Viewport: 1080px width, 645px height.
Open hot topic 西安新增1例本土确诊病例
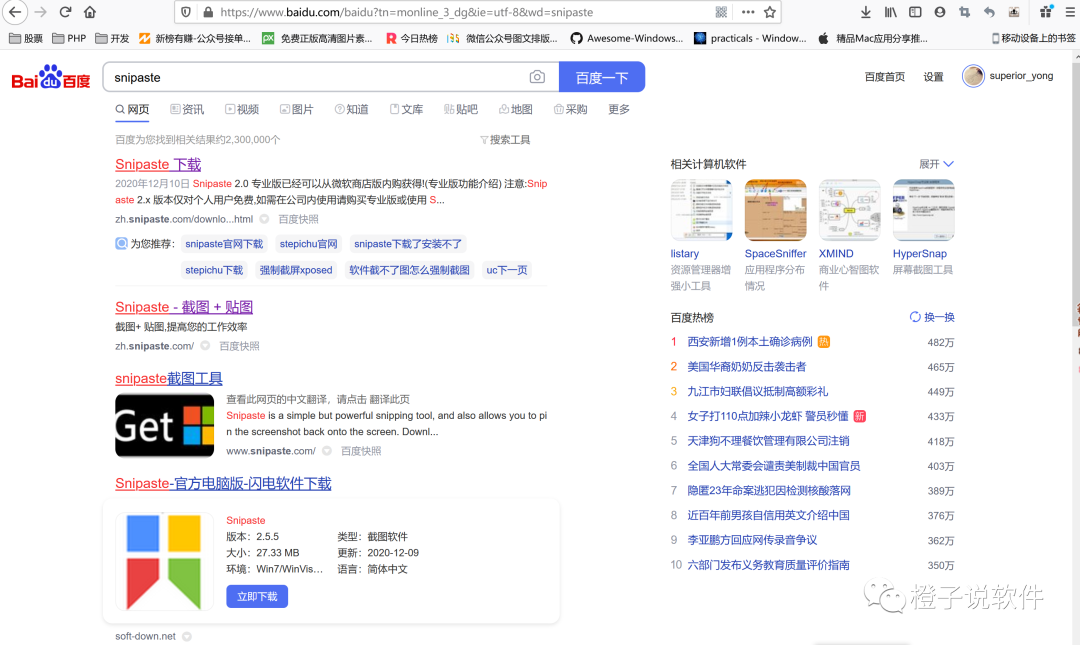749,342
